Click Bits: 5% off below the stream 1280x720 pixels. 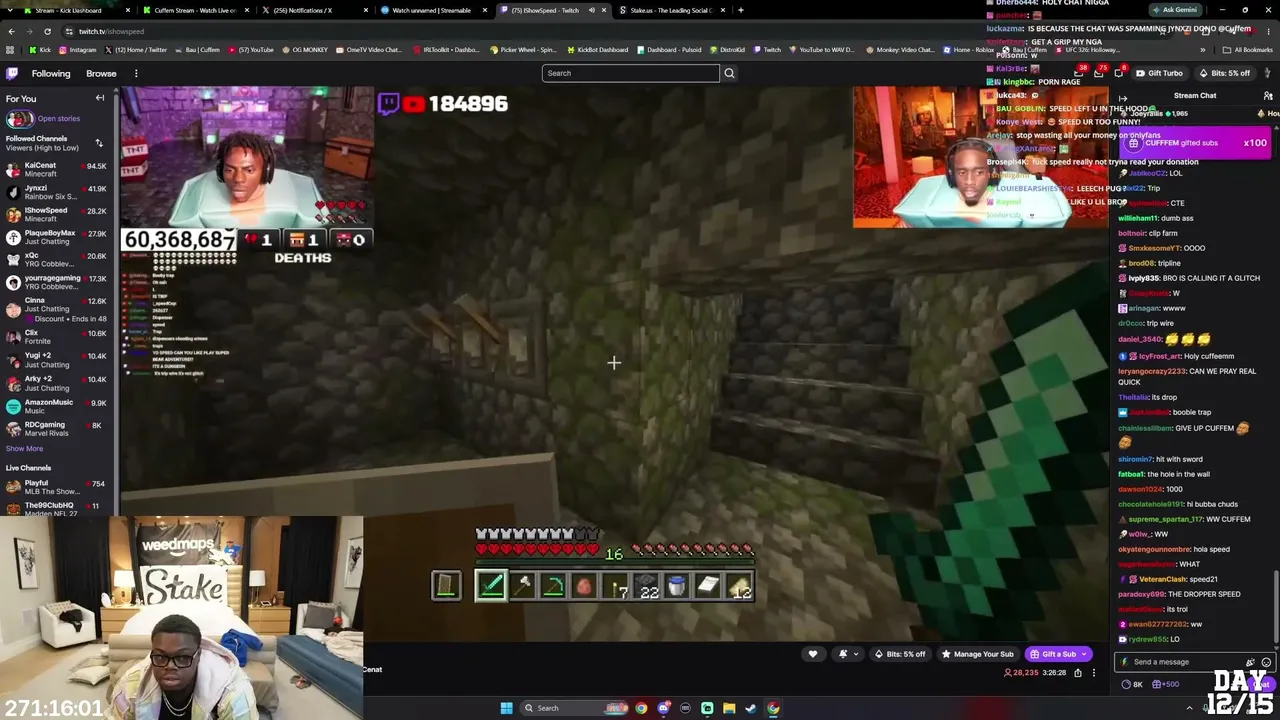pos(900,654)
